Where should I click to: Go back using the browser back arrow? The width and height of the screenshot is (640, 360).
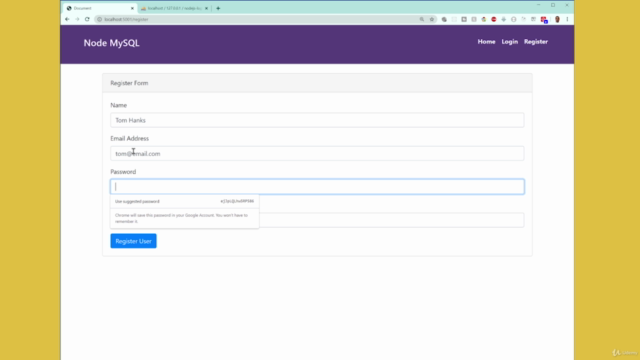[x=67, y=19]
